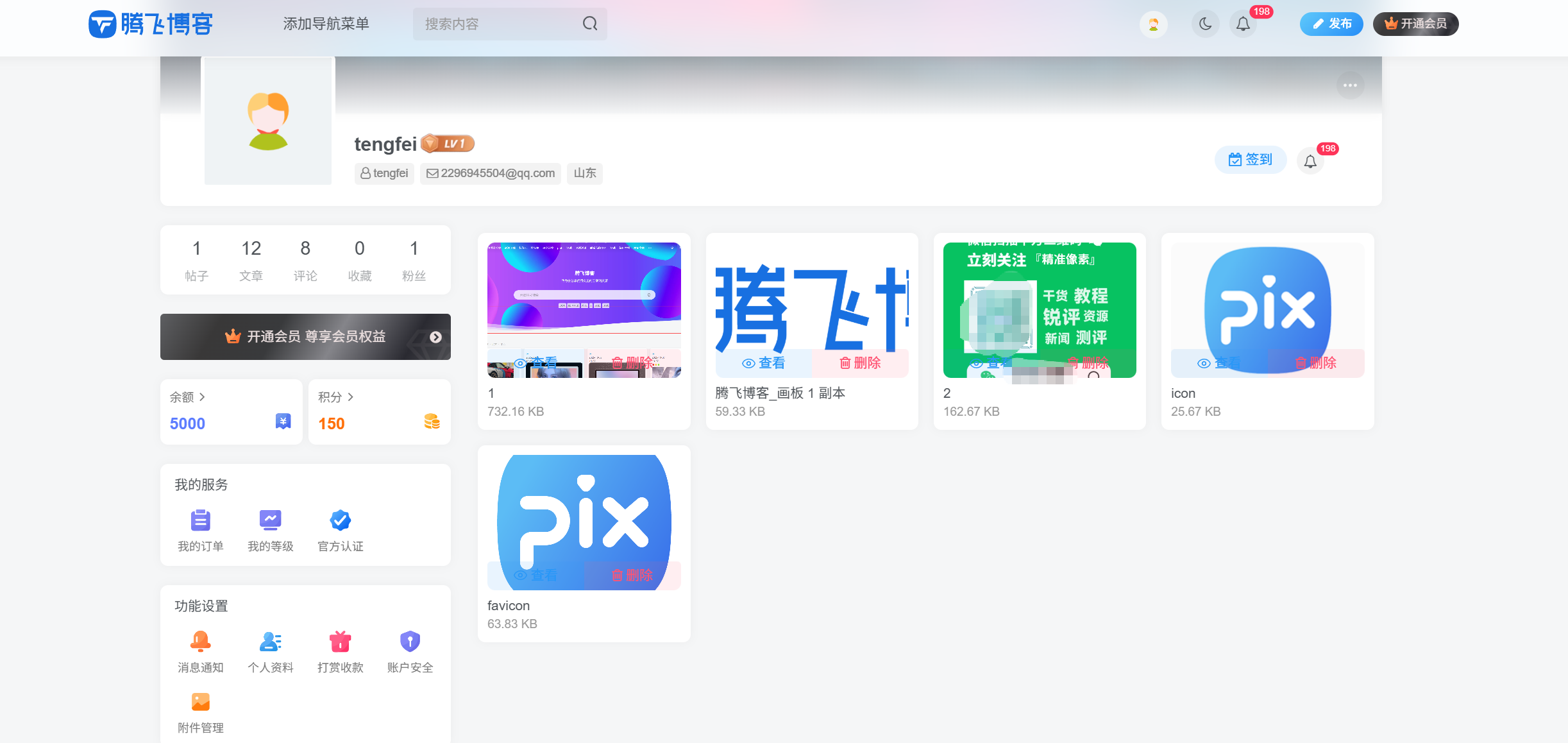1568x743 pixels.
Task: Open the 官方认证 official verification icon
Action: click(x=340, y=520)
